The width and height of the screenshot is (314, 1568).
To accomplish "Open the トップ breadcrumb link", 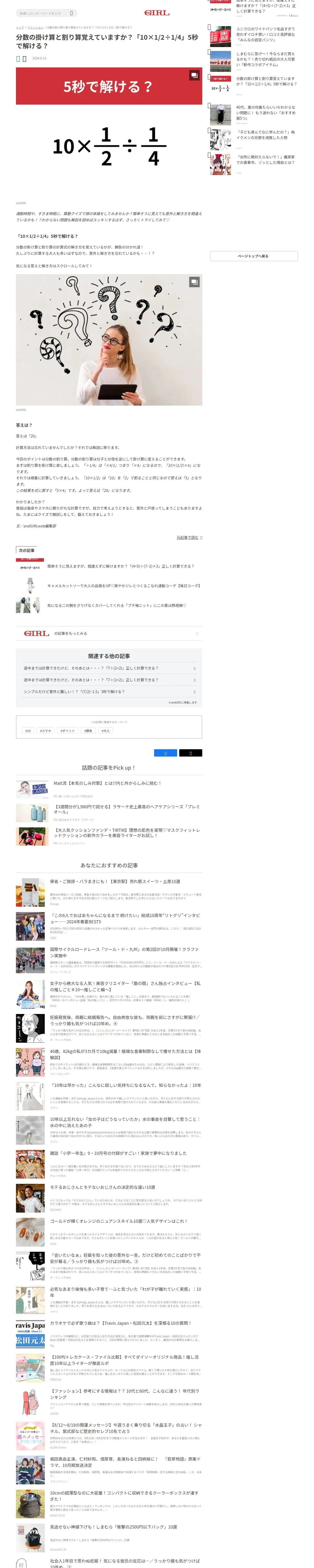I will [20, 27].
